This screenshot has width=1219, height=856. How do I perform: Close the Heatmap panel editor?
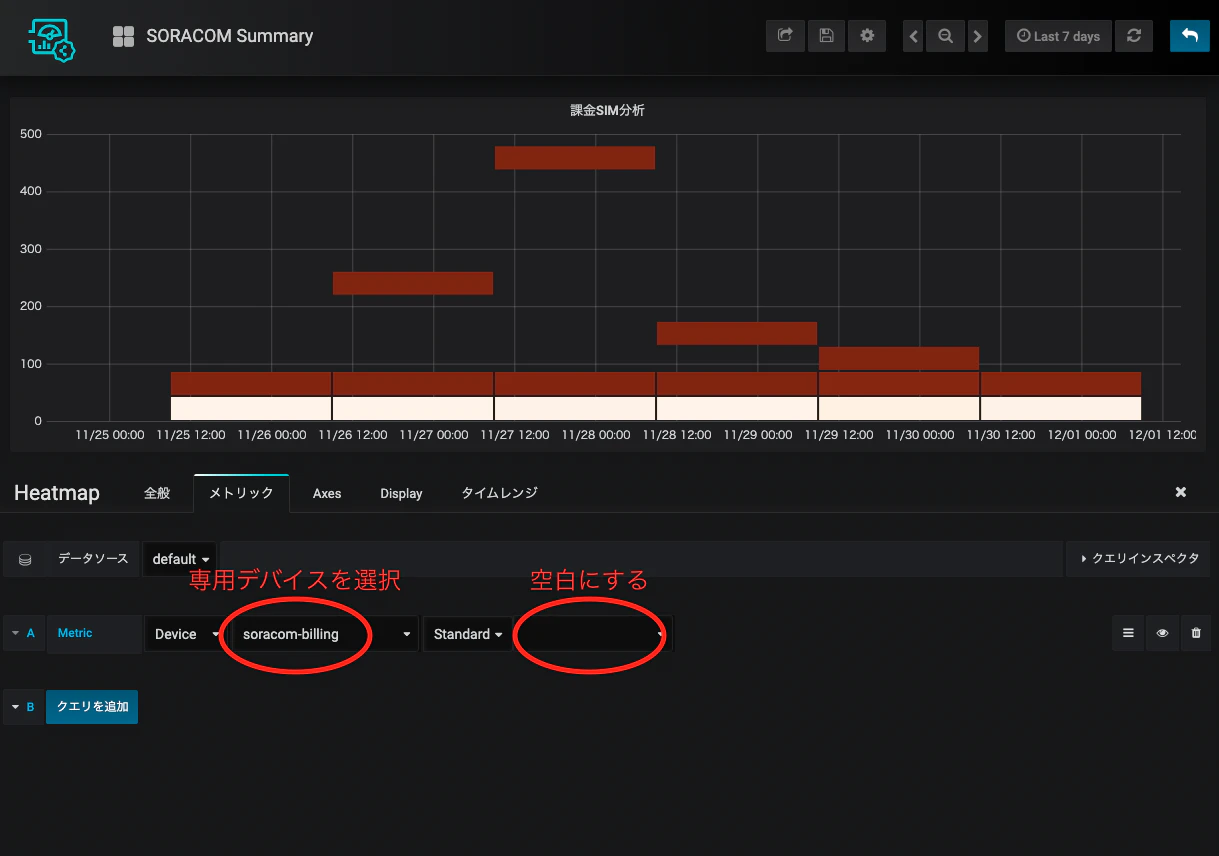1181,492
